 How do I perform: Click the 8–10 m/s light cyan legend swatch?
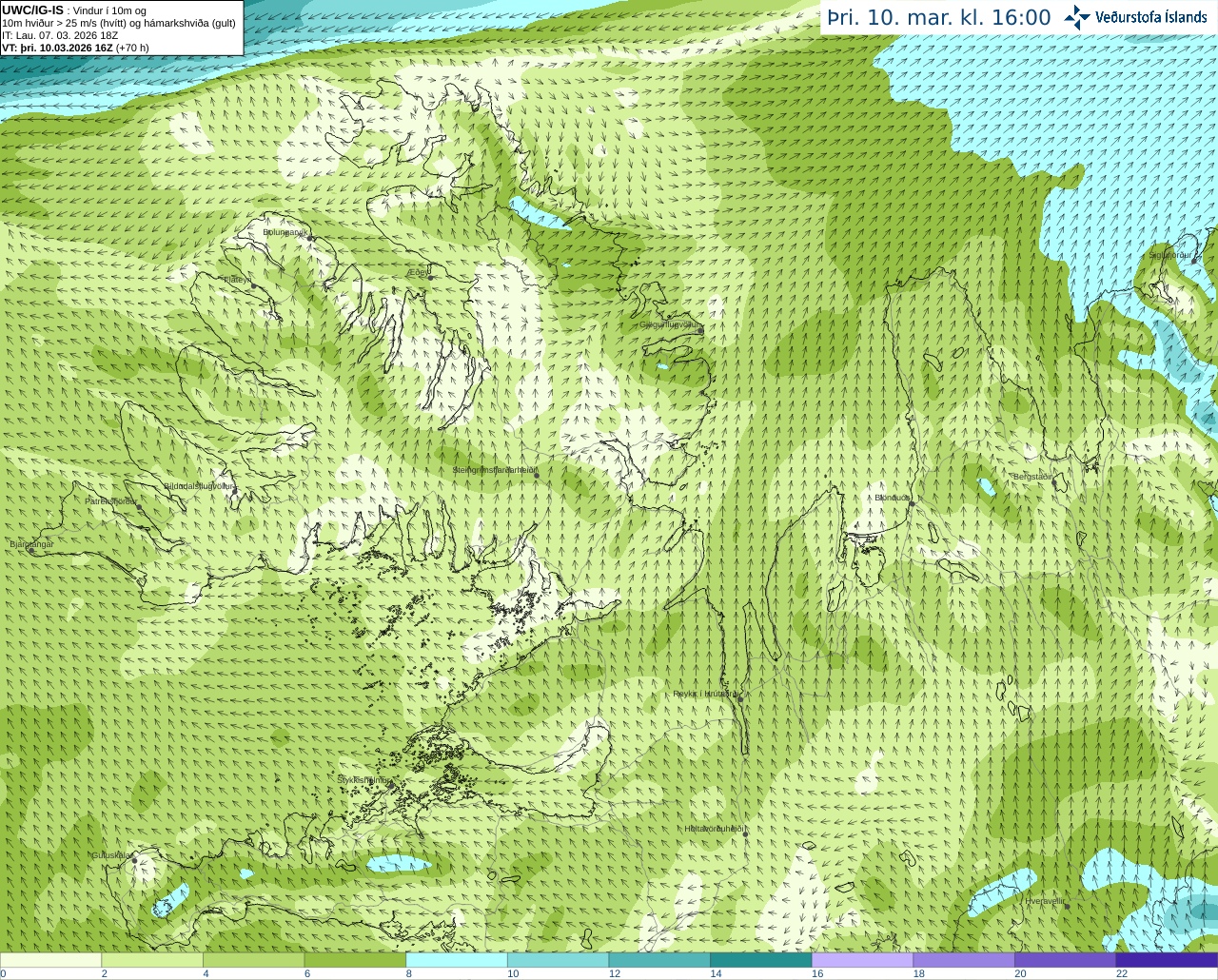coord(457,960)
